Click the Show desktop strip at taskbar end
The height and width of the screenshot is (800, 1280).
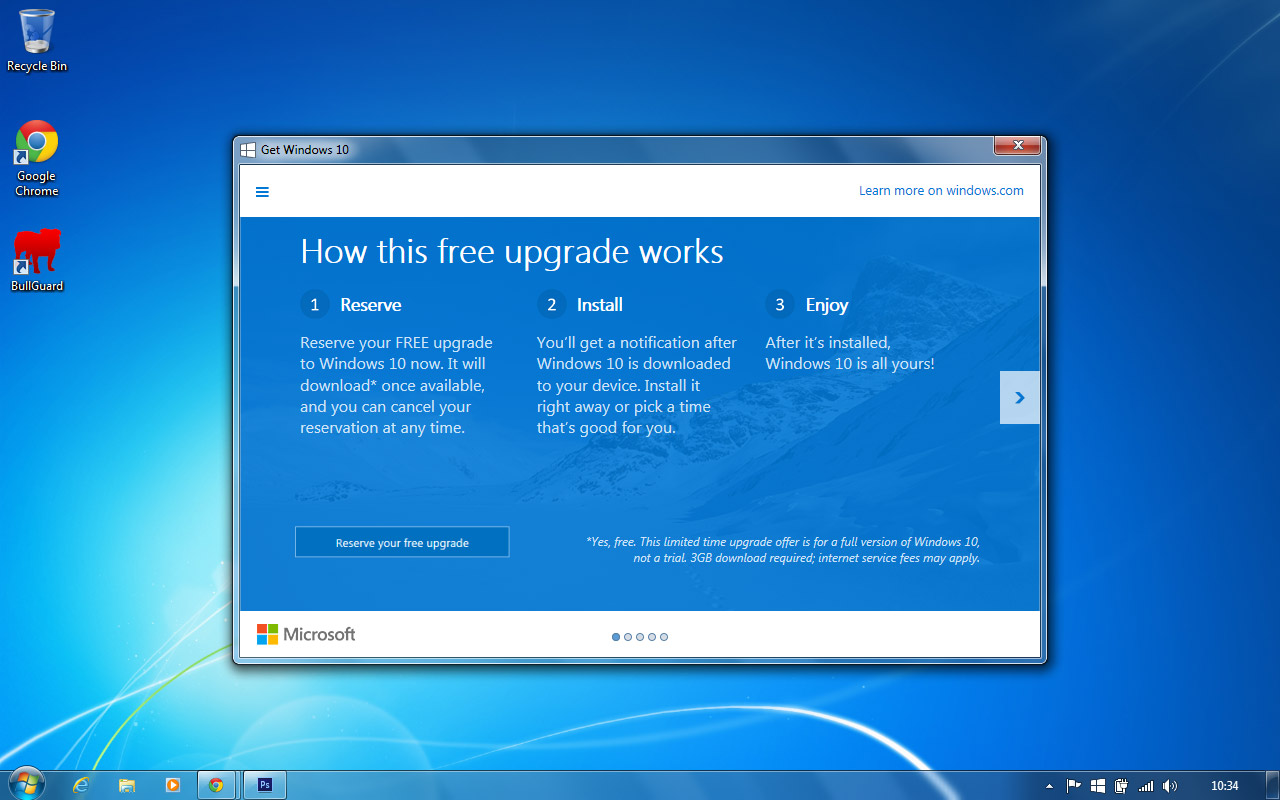point(1273,785)
